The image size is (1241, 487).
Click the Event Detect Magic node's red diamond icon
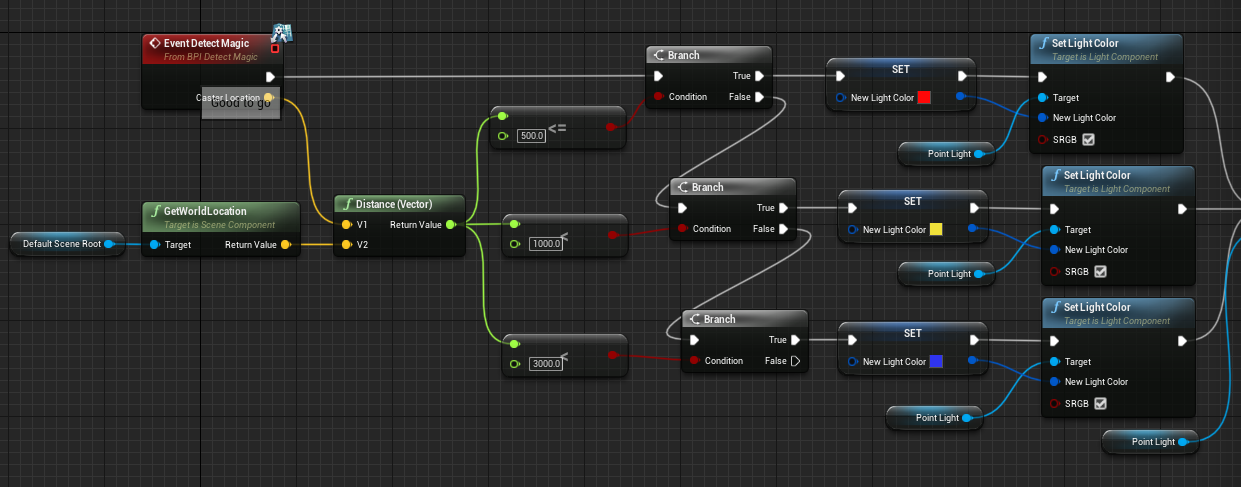pos(153,44)
